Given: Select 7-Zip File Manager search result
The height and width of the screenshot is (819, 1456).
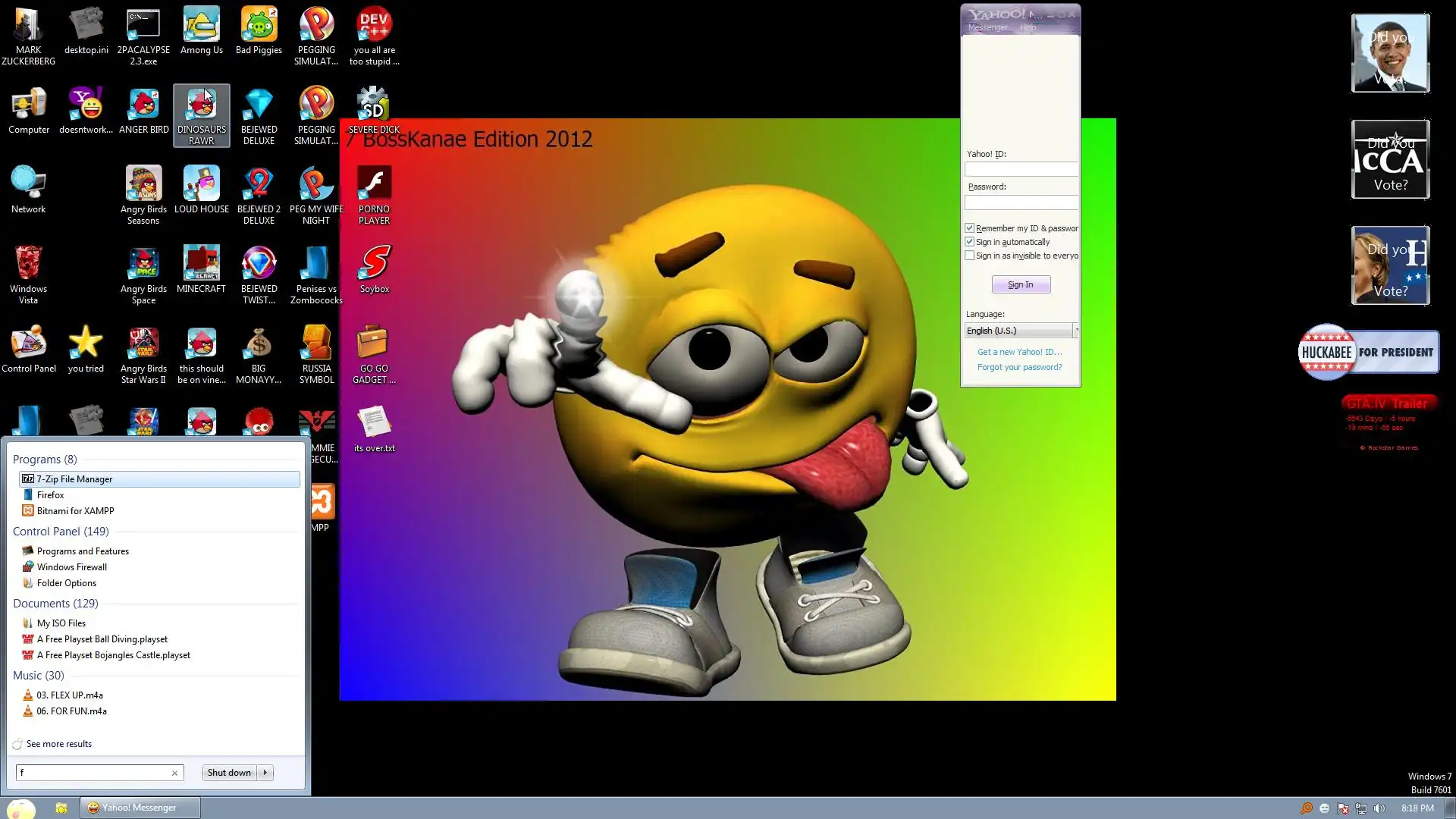Looking at the screenshot, I should click(74, 479).
